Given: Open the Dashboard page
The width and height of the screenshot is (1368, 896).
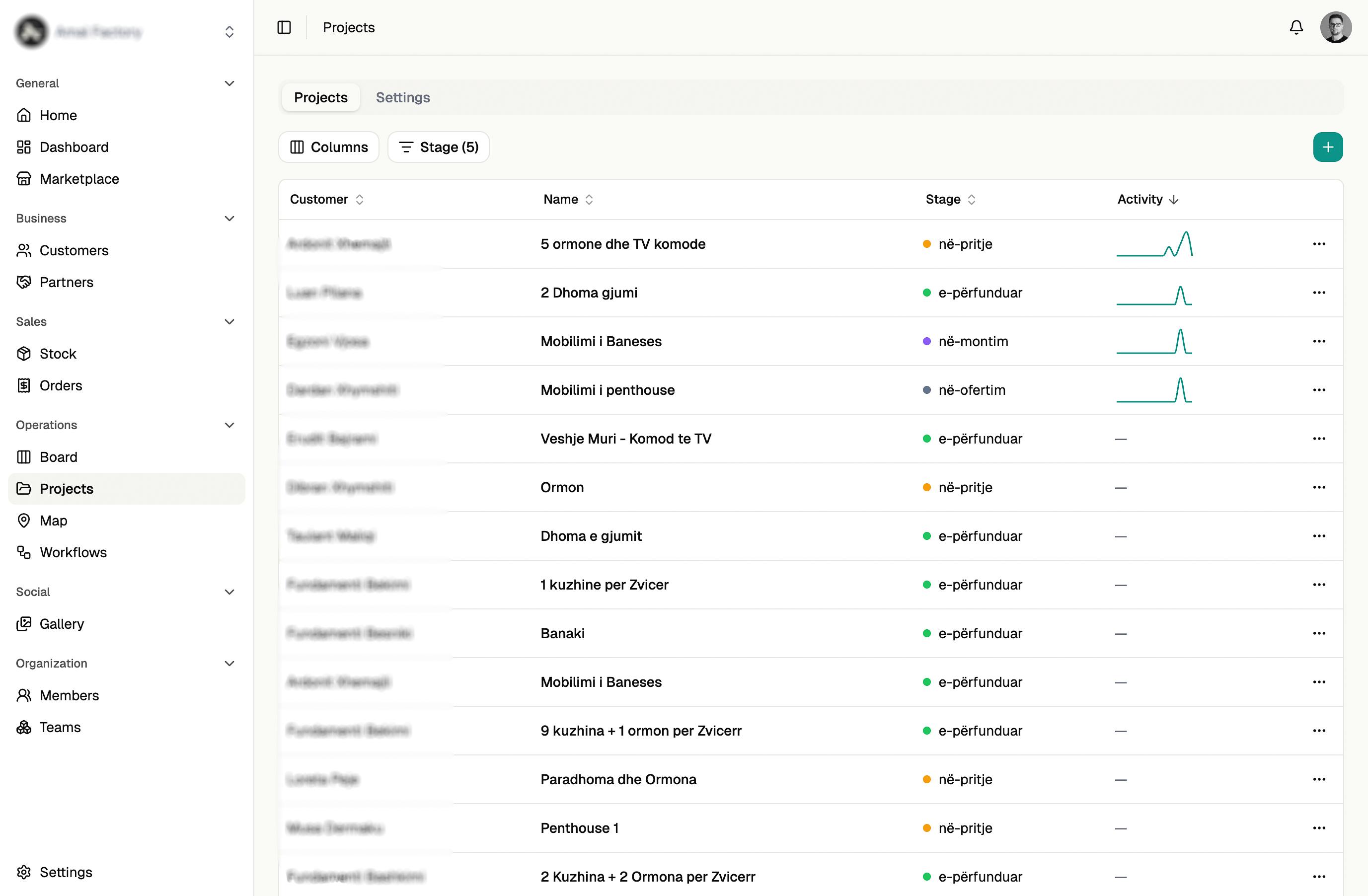Looking at the screenshot, I should [127, 147].
